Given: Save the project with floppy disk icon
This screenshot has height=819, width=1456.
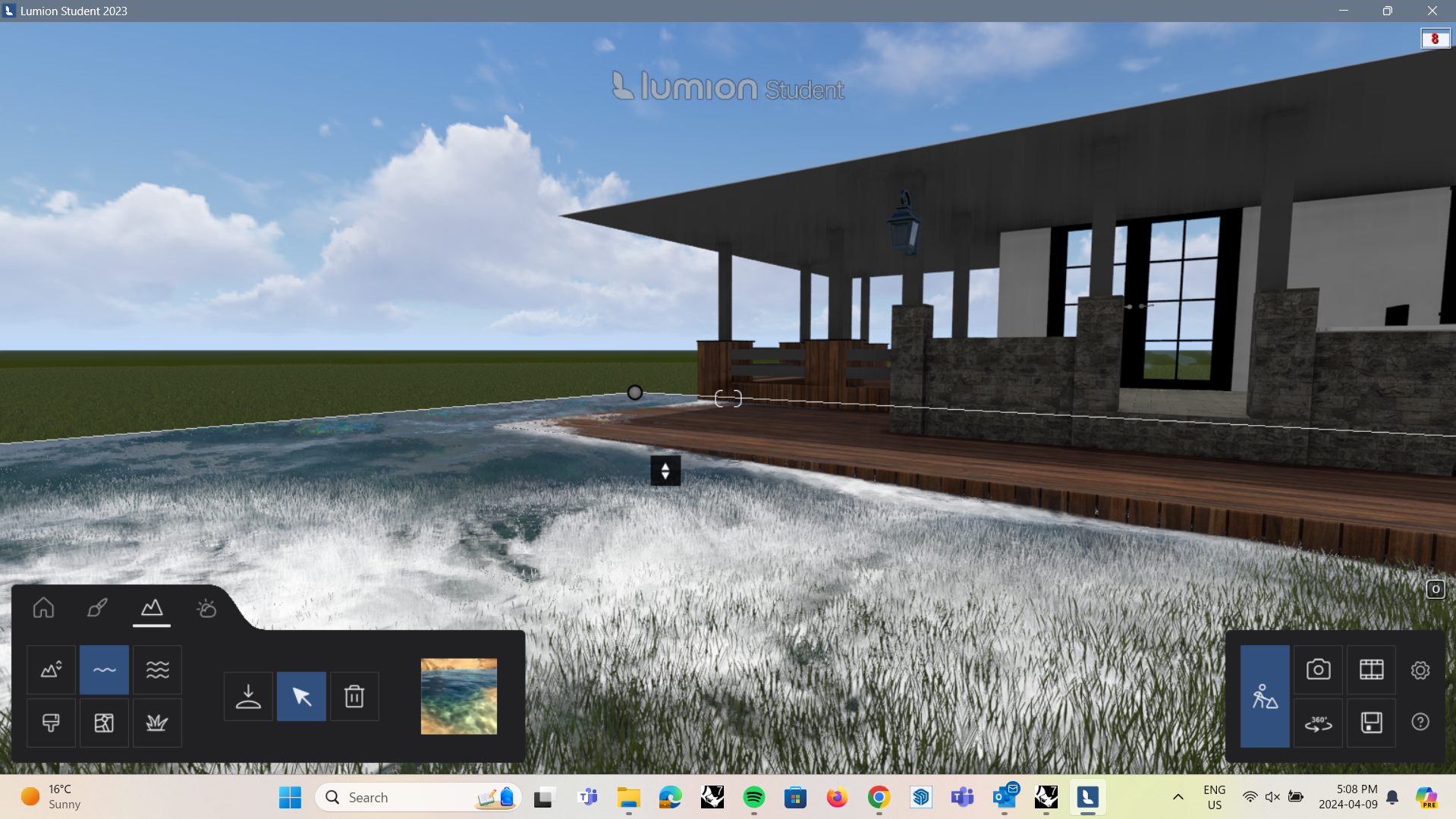Looking at the screenshot, I should point(1371,723).
